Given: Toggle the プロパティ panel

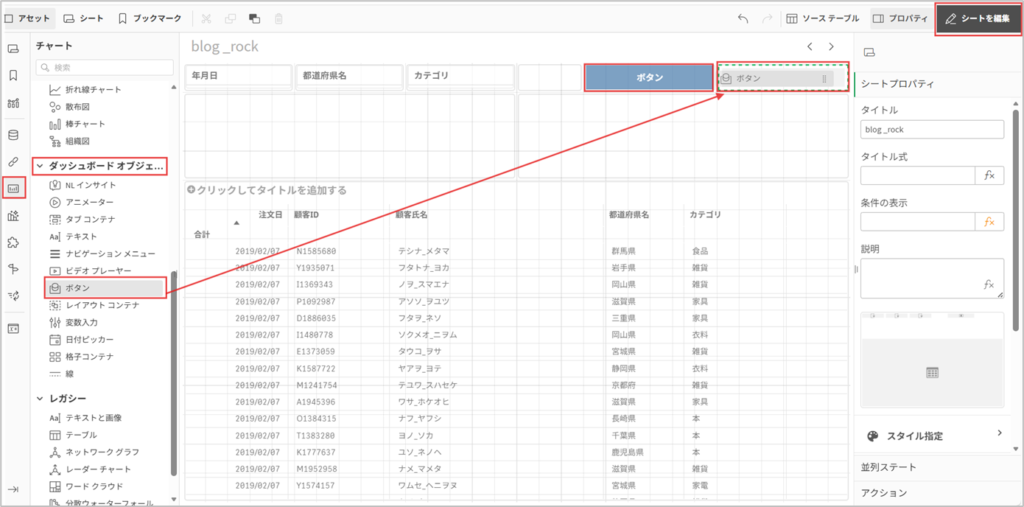Looking at the screenshot, I should pos(900,19).
